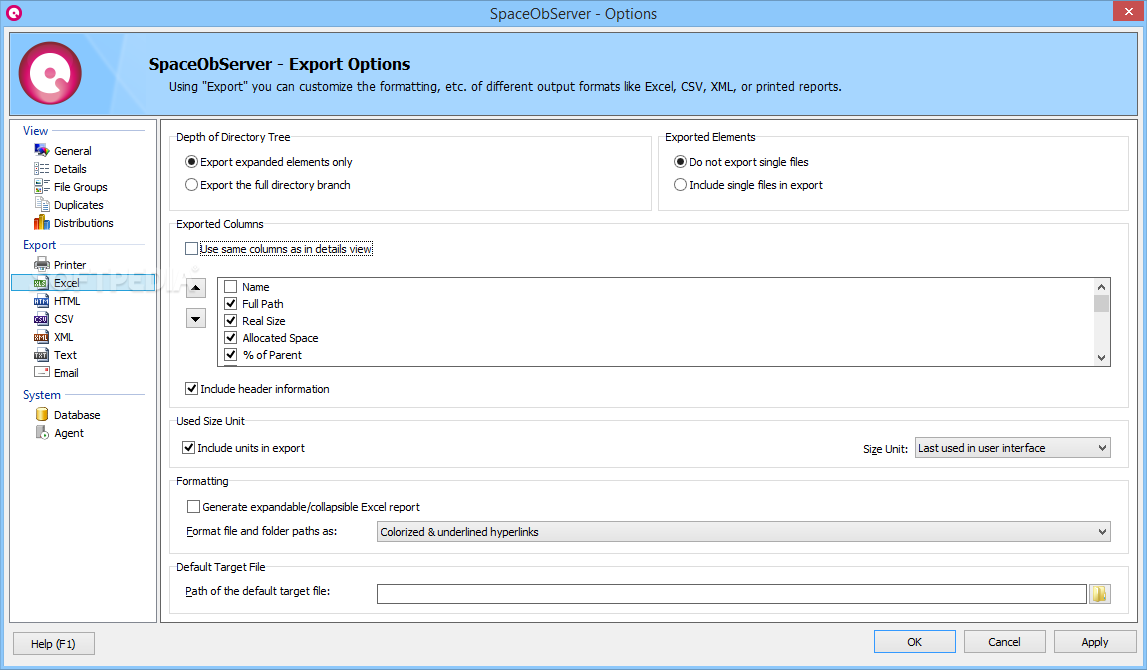Viewport: 1147px width, 670px height.
Task: Open Help (F1)
Action: coord(53,644)
